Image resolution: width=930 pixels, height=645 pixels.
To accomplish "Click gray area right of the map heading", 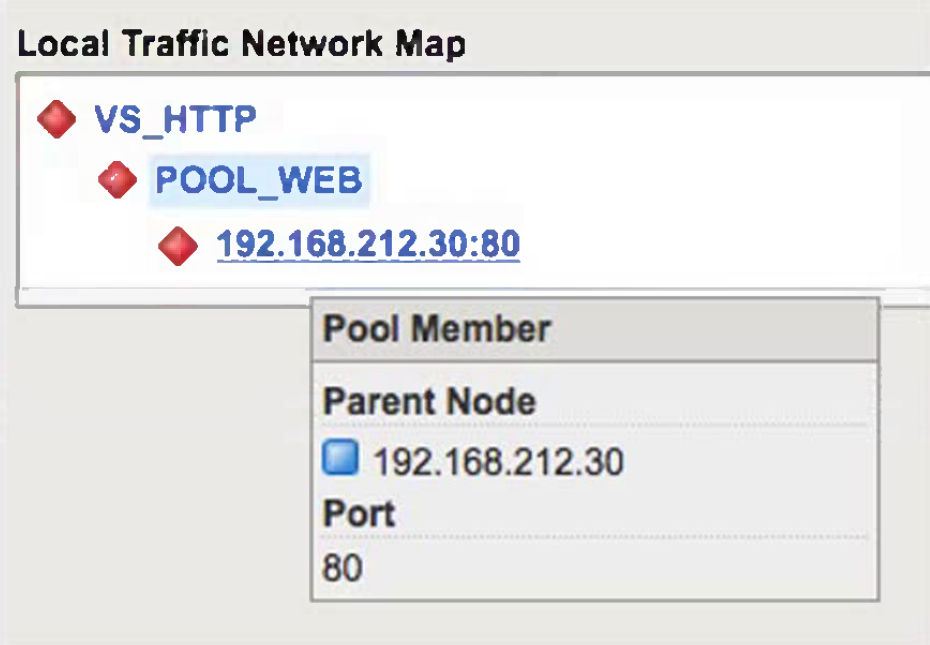I will tap(700, 44).
